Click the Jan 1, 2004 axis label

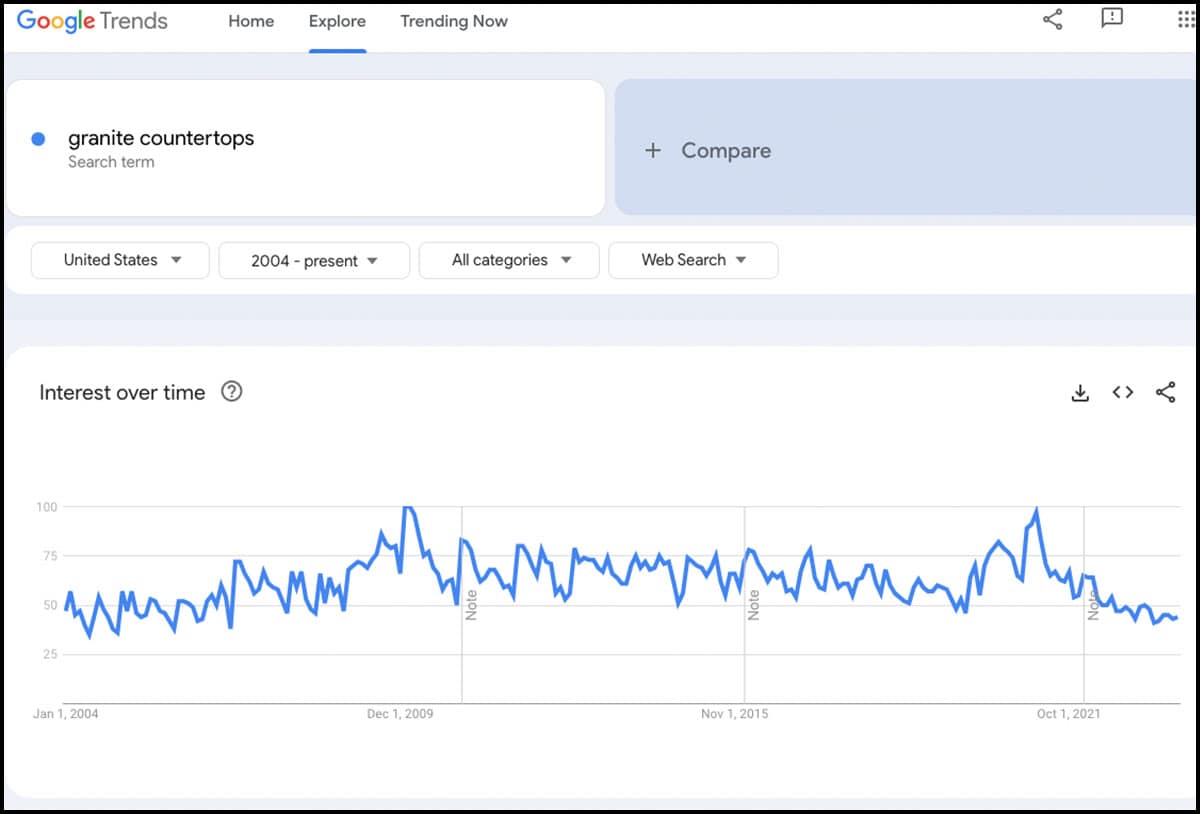pos(66,714)
